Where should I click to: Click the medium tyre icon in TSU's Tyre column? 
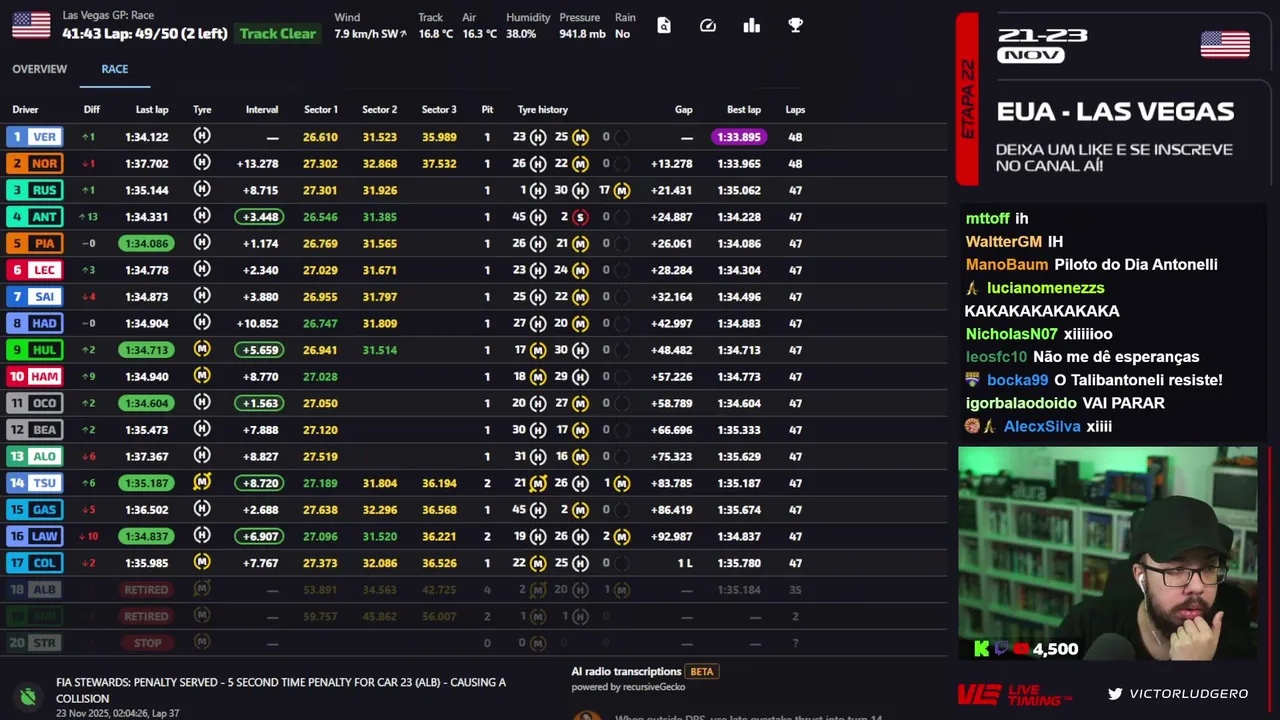tap(202, 482)
